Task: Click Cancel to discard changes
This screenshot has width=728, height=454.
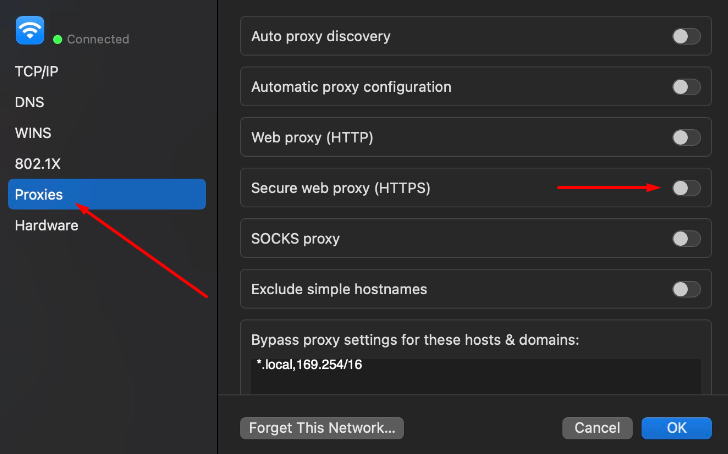Action: tap(597, 428)
